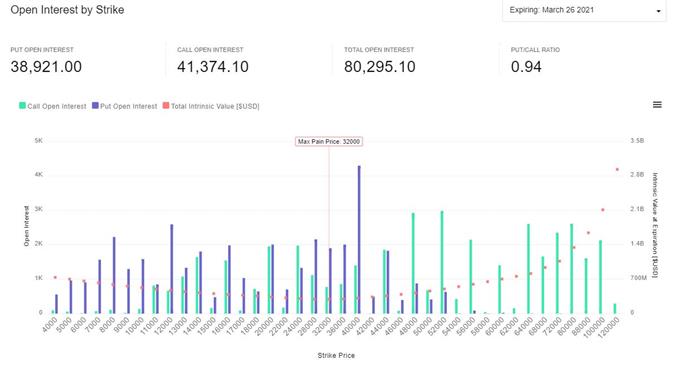
Task: Click the intrinsic value dot above strike 100000
Action: point(603,210)
